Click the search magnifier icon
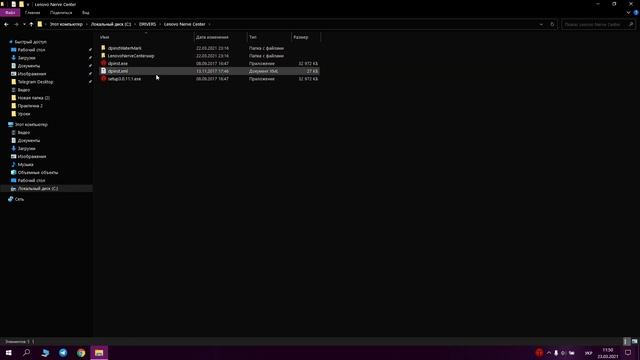Image resolution: width=640 pixels, height=360 pixels. [x=631, y=24]
